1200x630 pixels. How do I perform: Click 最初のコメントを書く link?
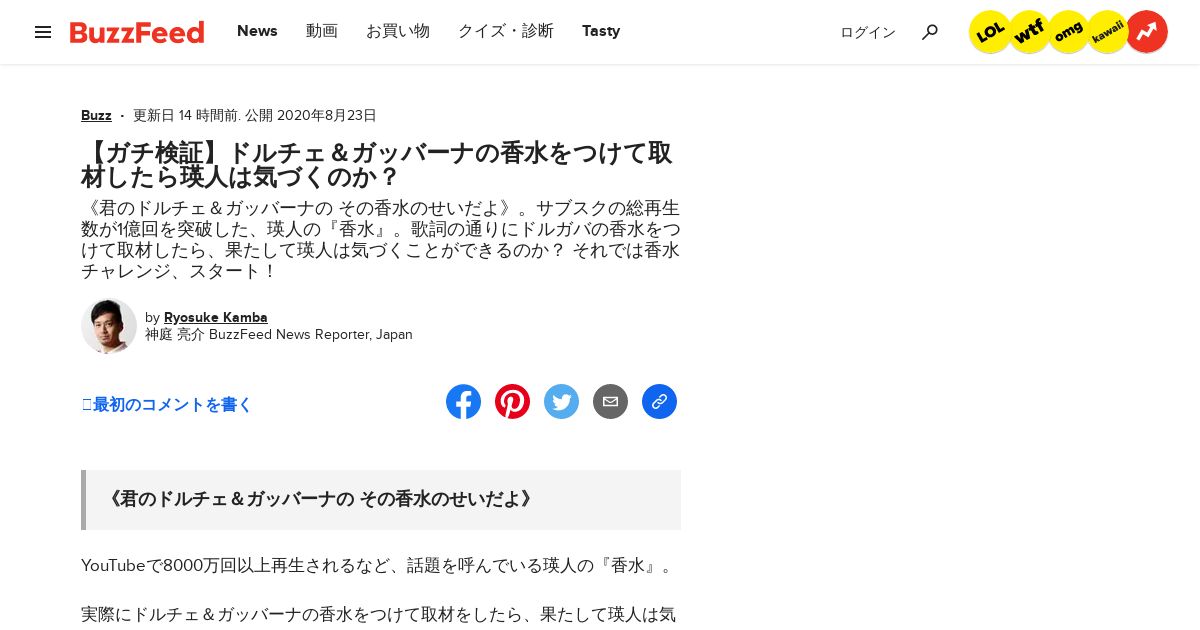(x=167, y=405)
